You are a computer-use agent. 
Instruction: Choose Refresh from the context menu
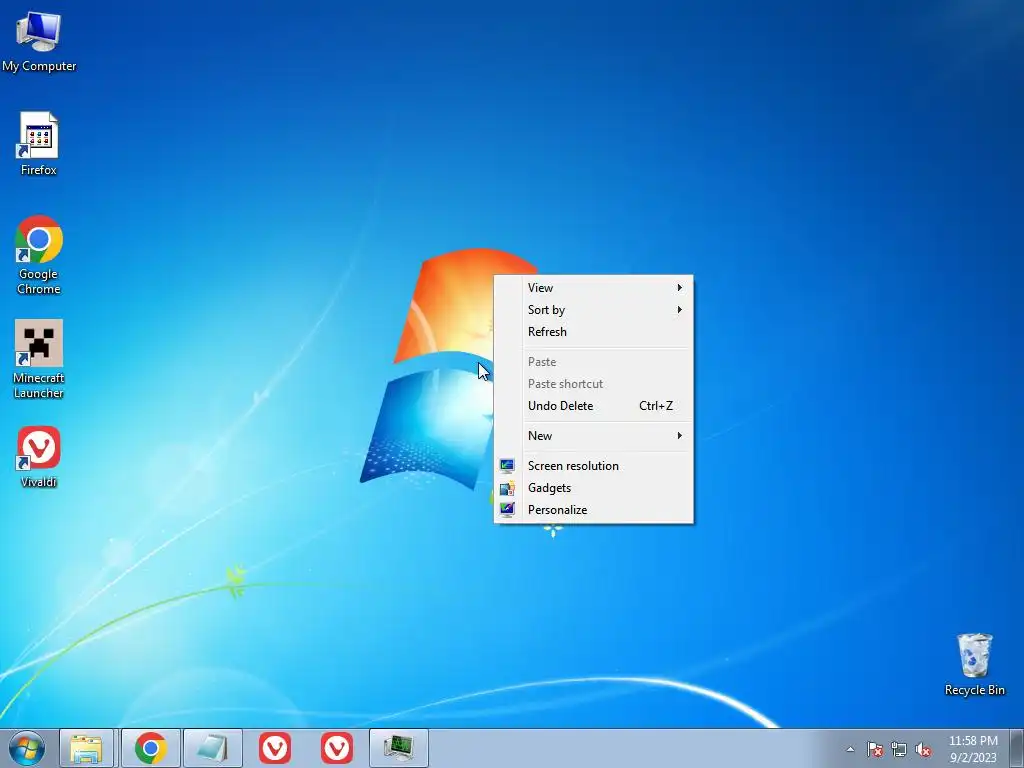[x=594, y=332]
